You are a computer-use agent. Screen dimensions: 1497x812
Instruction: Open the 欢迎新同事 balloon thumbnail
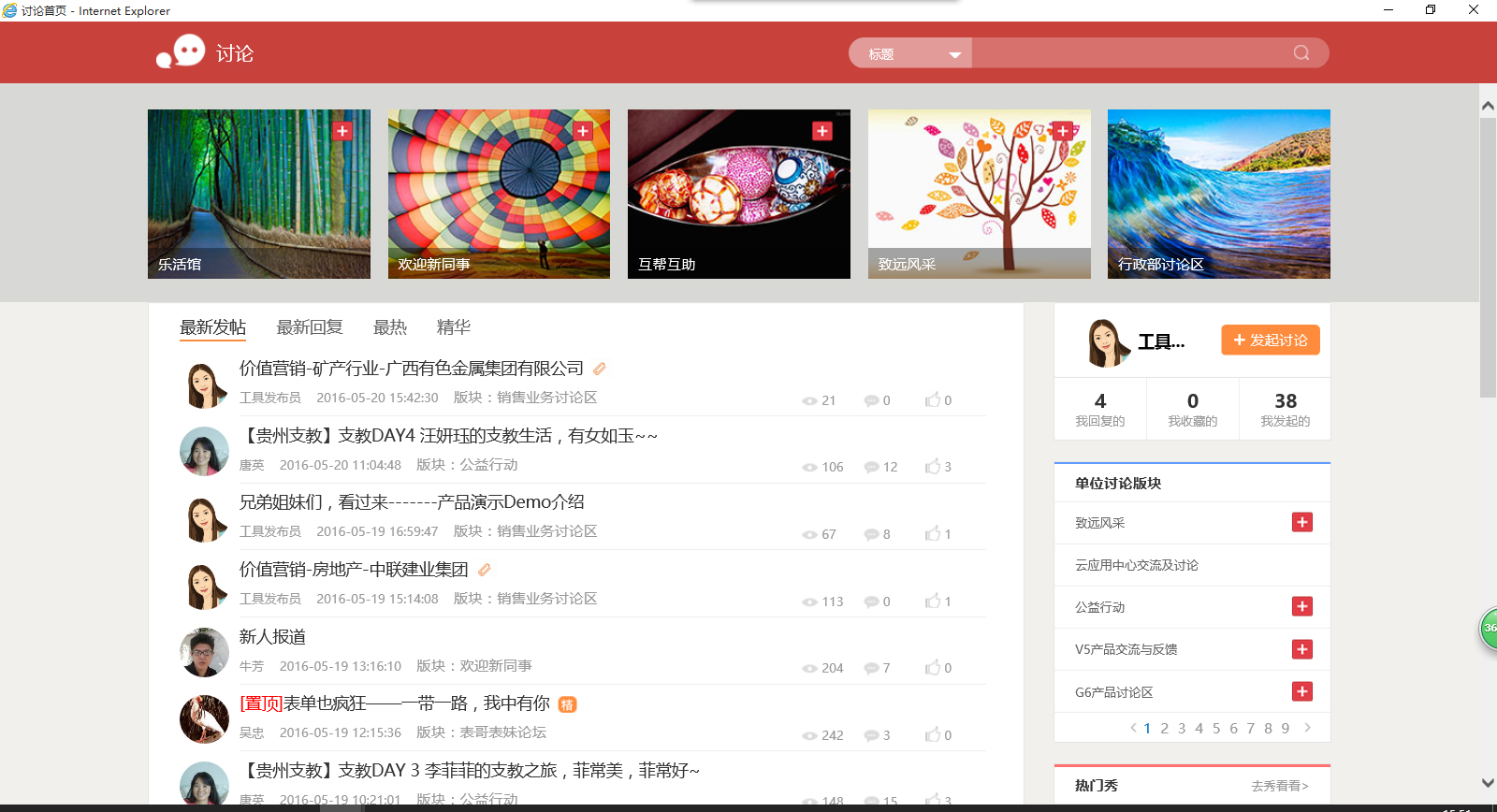499,194
